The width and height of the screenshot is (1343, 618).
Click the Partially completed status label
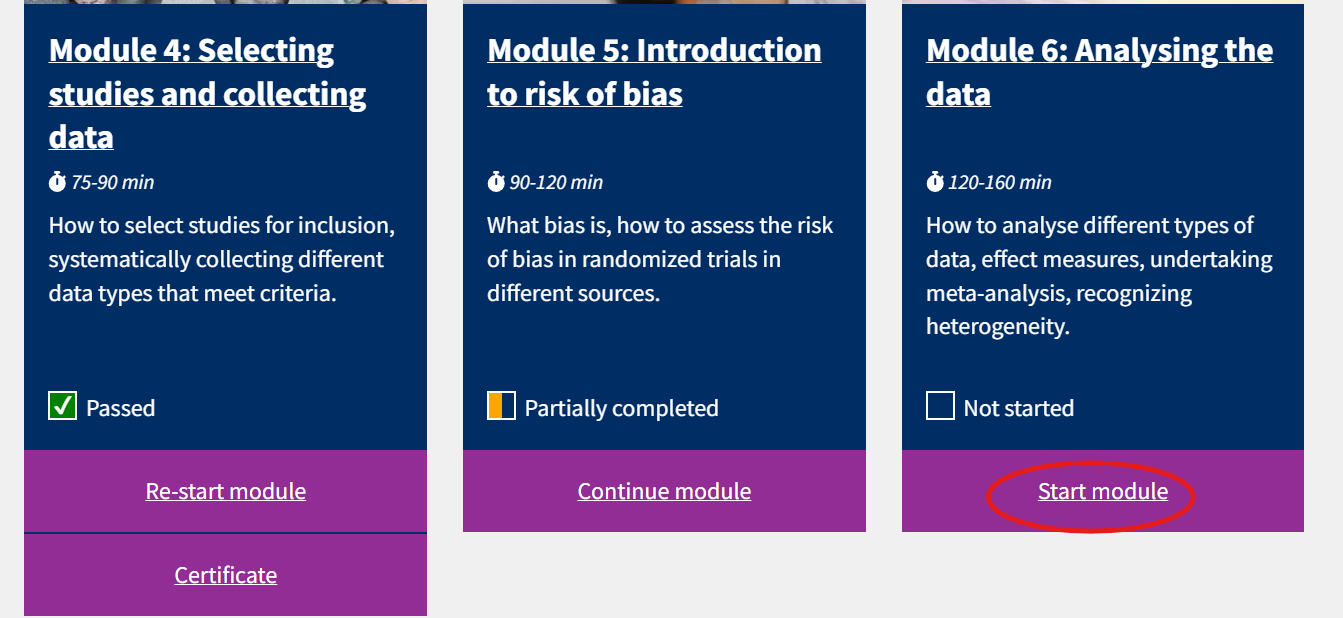click(622, 408)
